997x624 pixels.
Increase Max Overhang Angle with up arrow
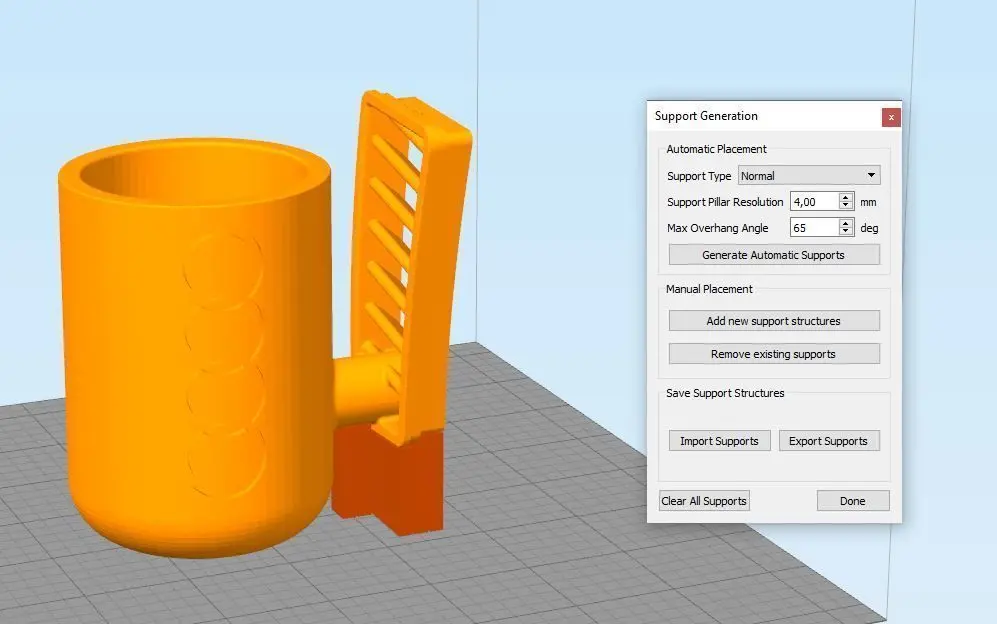point(846,223)
